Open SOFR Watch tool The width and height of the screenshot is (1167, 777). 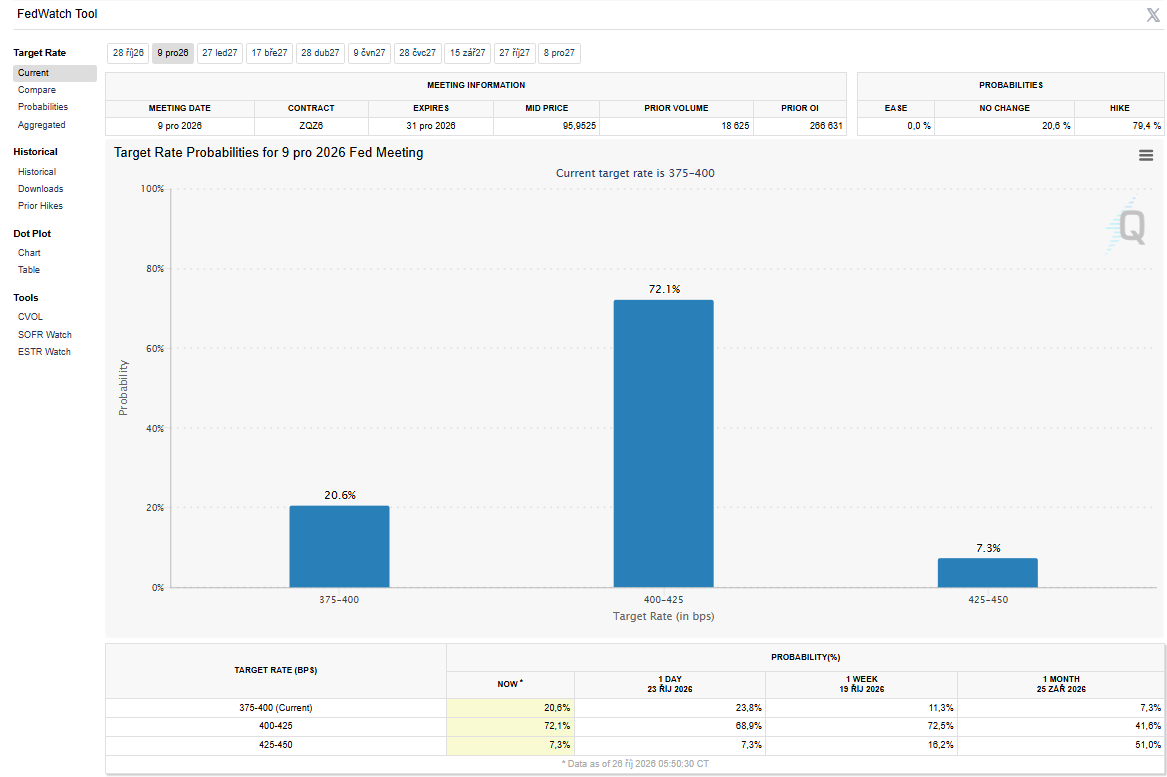coord(45,335)
